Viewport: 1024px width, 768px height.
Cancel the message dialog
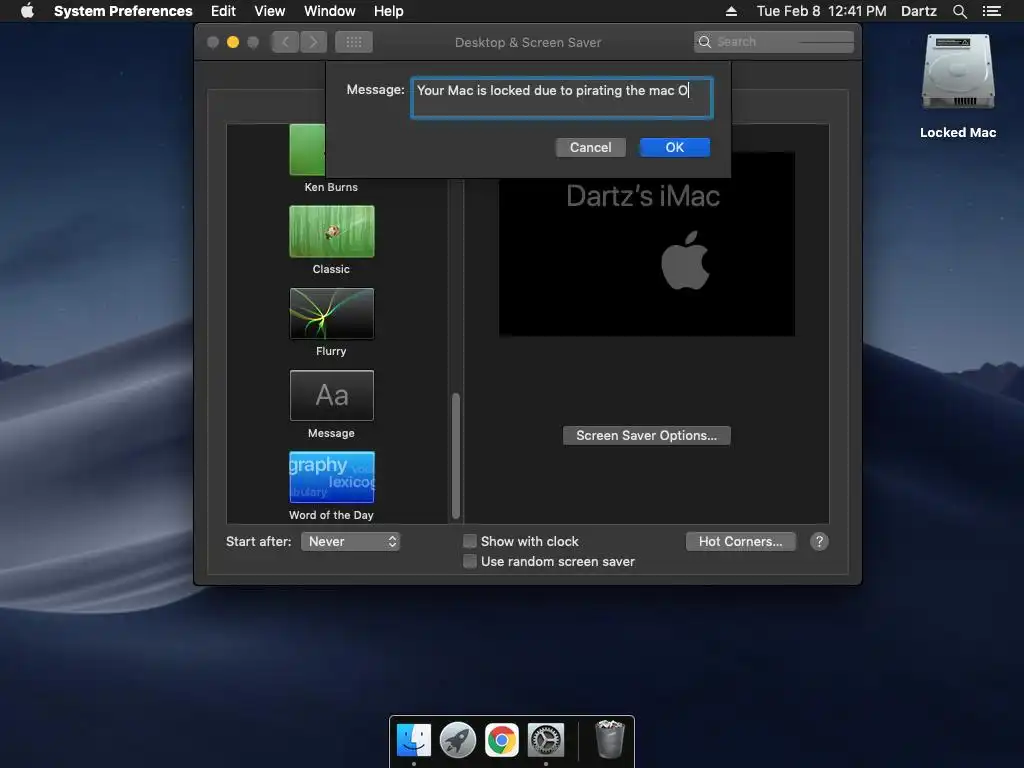coord(590,148)
